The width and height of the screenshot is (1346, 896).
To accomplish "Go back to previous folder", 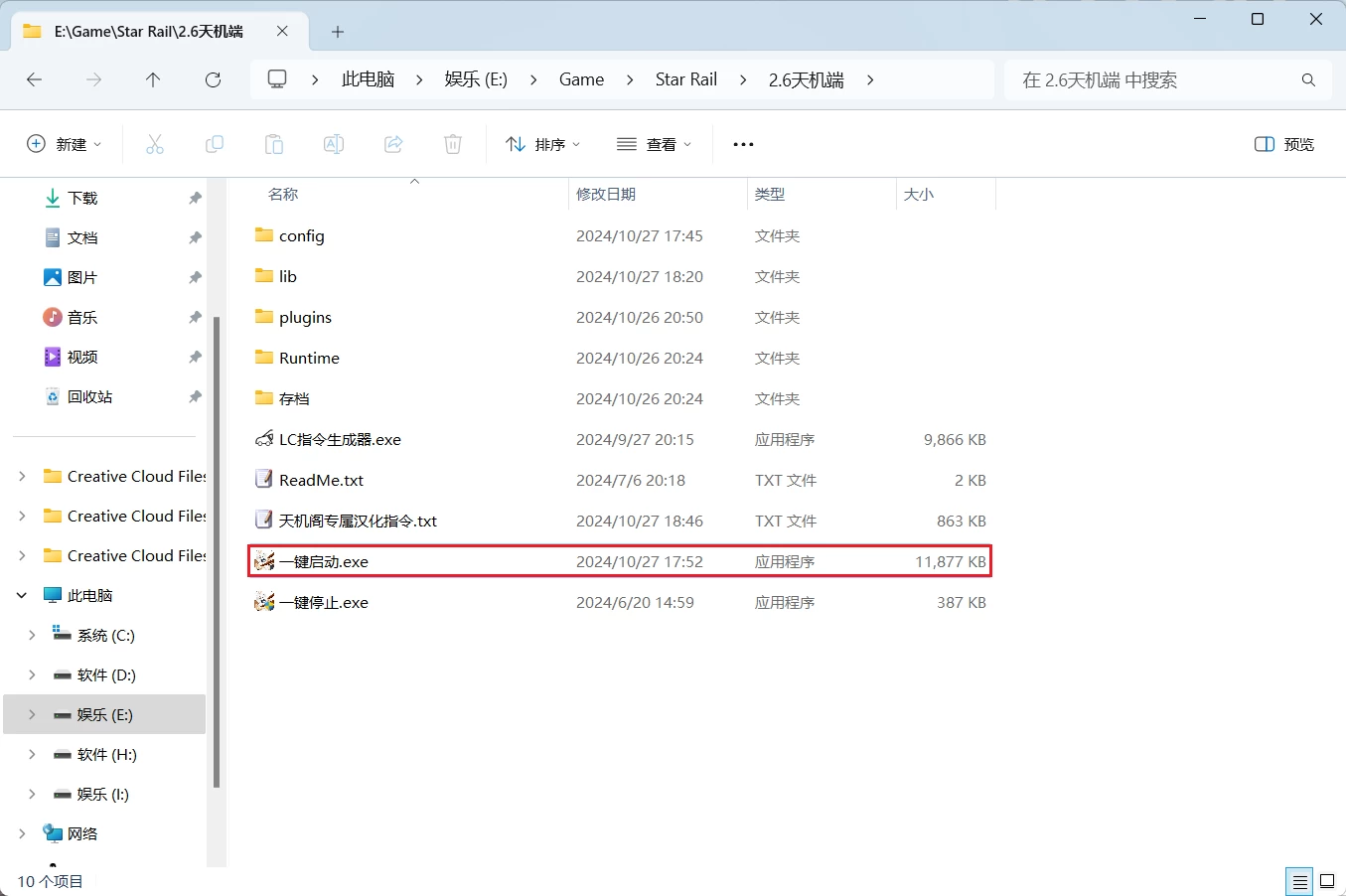I will (35, 79).
